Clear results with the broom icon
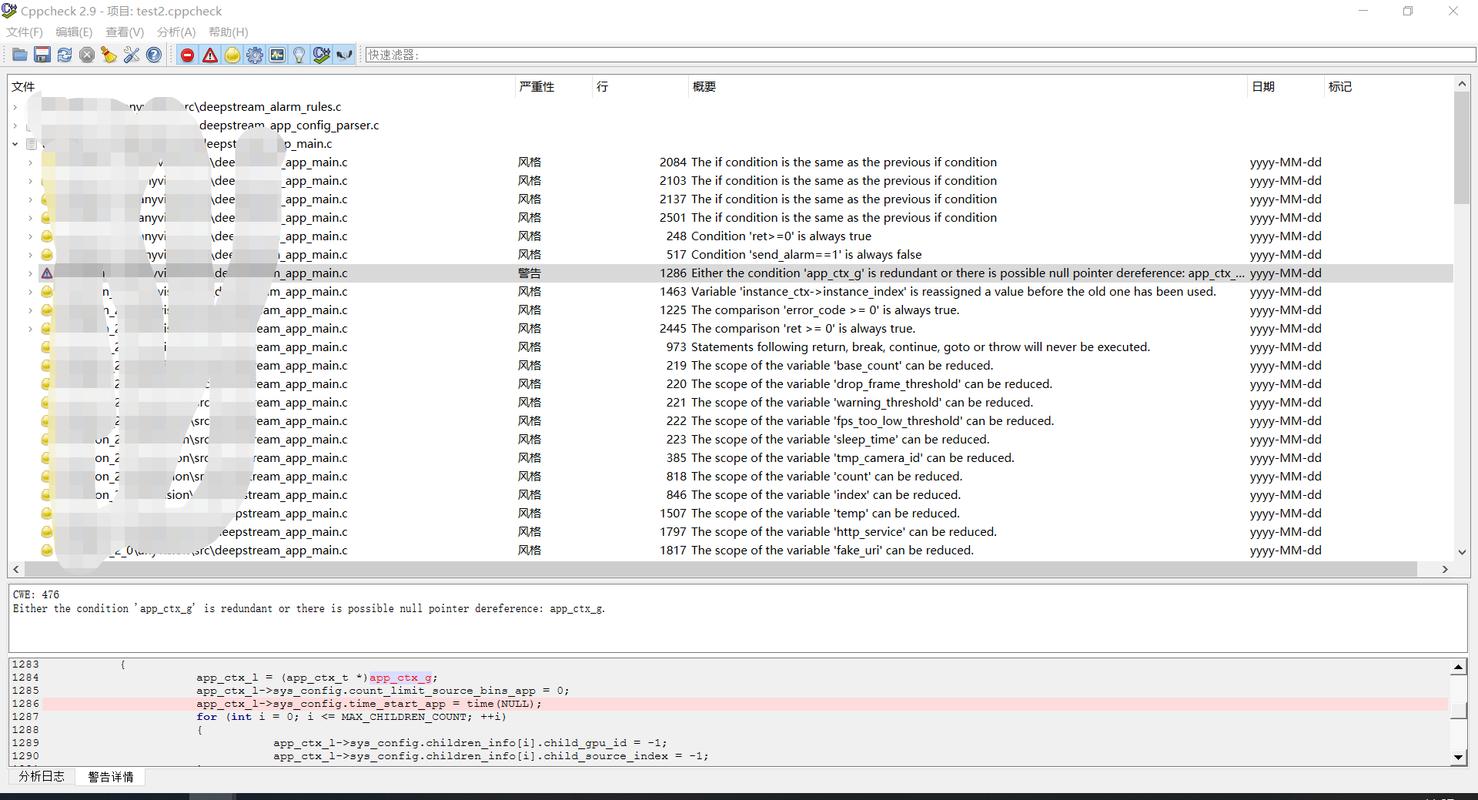This screenshot has height=800, width=1478. point(109,55)
